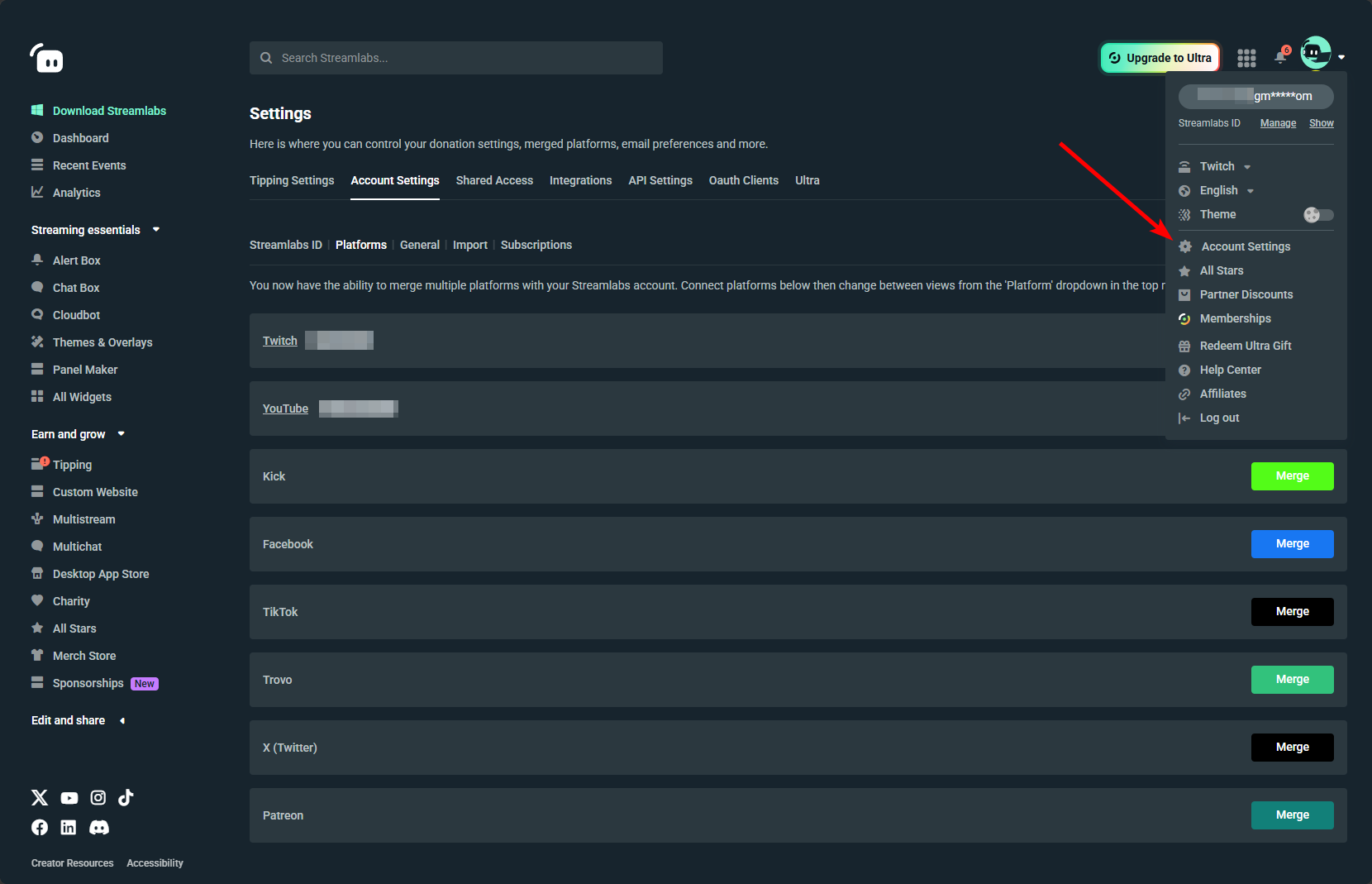Open Streamlabs TikTok footer icon
Screen dimensions: 1372x884
[126, 797]
